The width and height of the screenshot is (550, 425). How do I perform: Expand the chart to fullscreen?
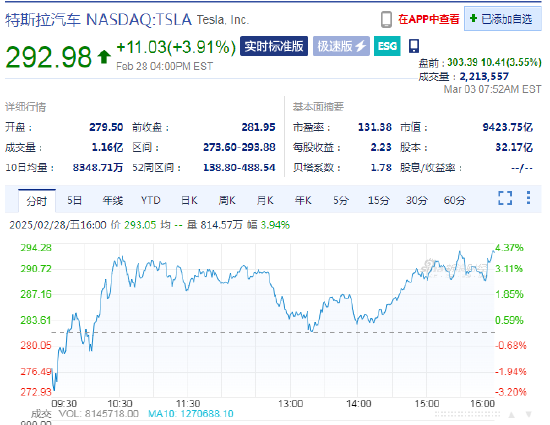(505, 198)
